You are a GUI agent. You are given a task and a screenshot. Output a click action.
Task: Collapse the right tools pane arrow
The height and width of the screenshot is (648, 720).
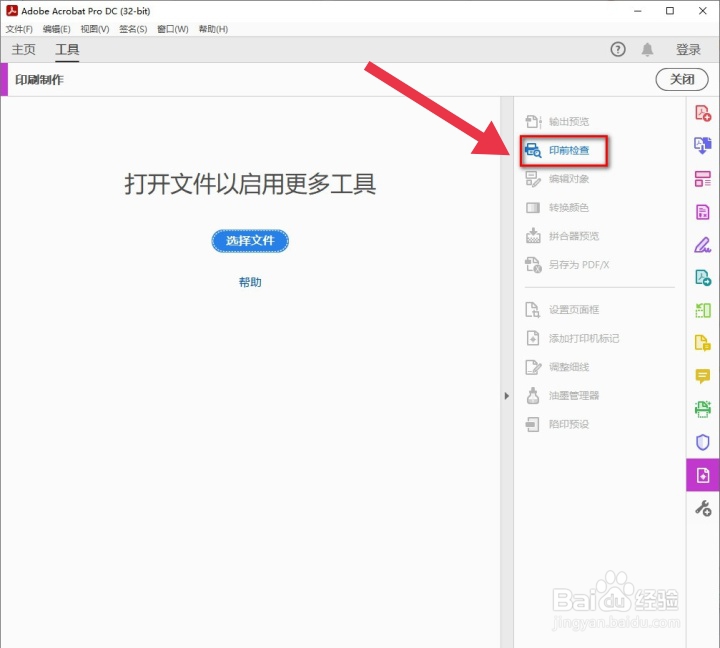coord(506,395)
